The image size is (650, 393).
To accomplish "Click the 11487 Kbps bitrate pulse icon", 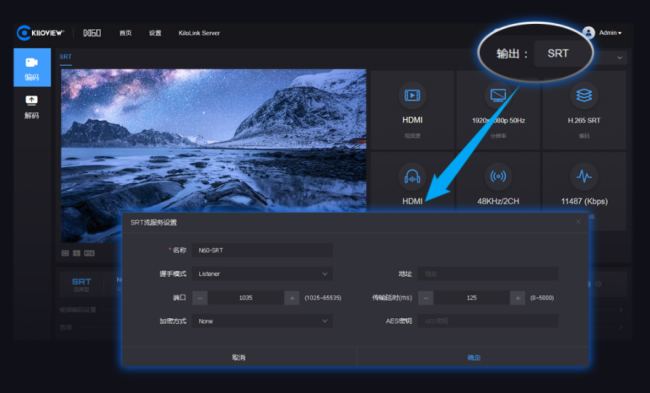I will (584, 177).
